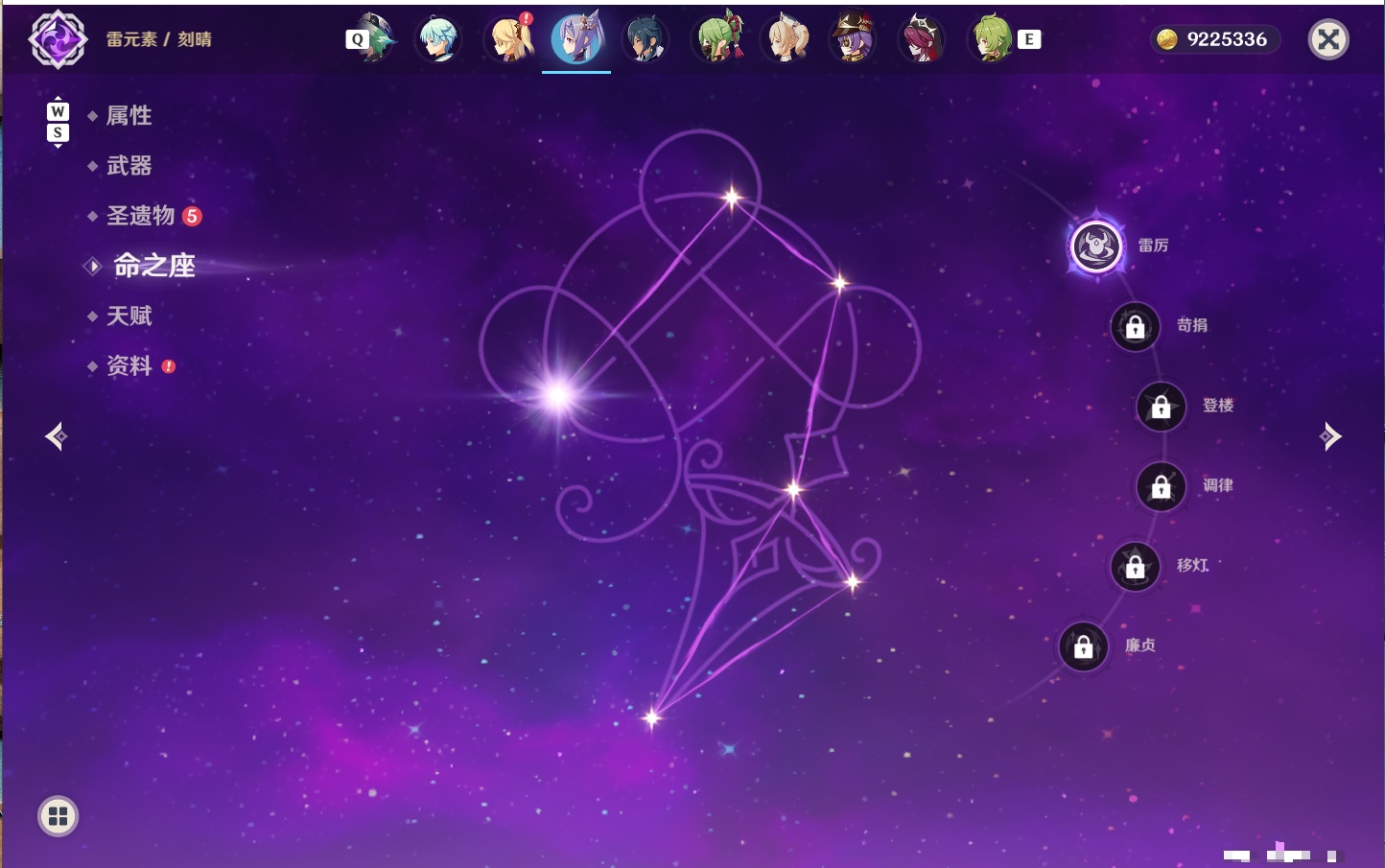Open the 属性 attributes menu
This screenshot has height=868, width=1385.
click(x=129, y=116)
